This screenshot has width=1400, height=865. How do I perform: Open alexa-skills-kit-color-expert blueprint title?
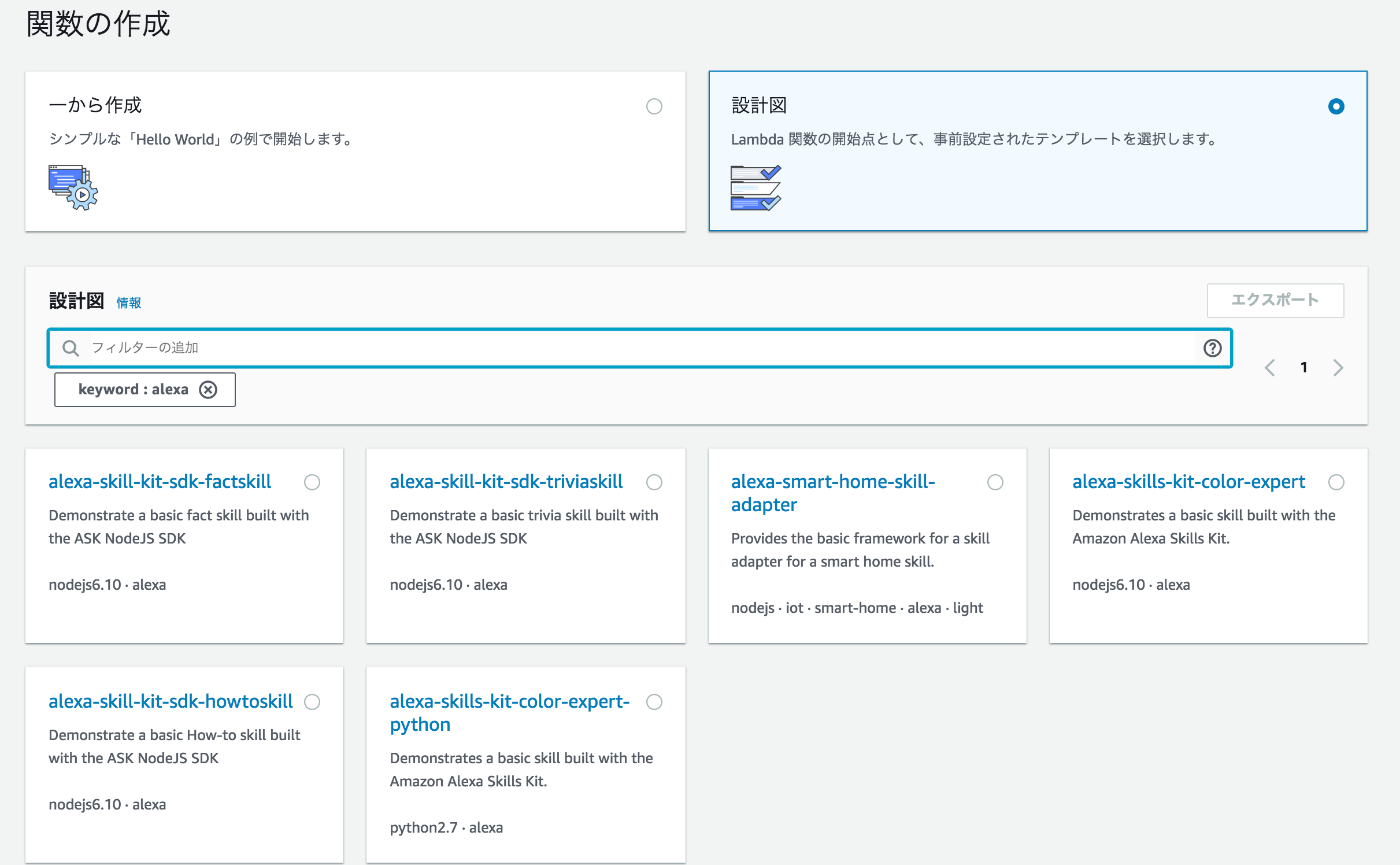click(1188, 482)
